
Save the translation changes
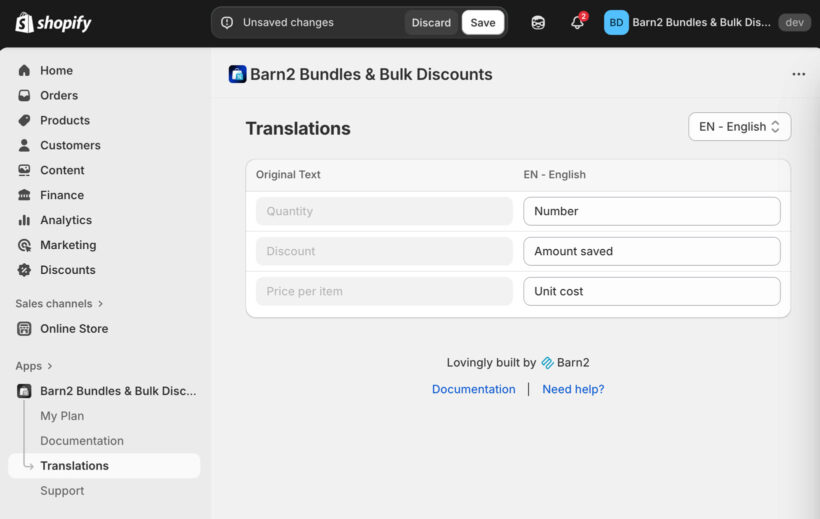(483, 22)
